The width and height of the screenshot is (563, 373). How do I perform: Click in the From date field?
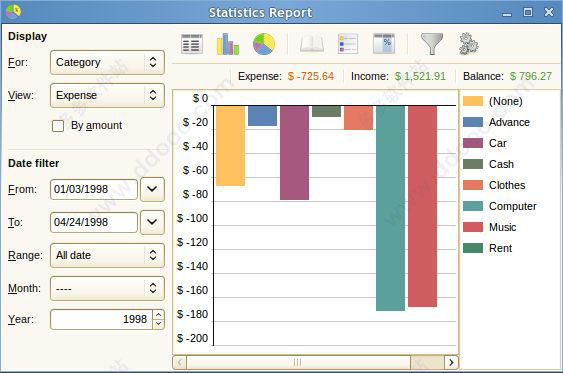pyautogui.click(x=94, y=190)
